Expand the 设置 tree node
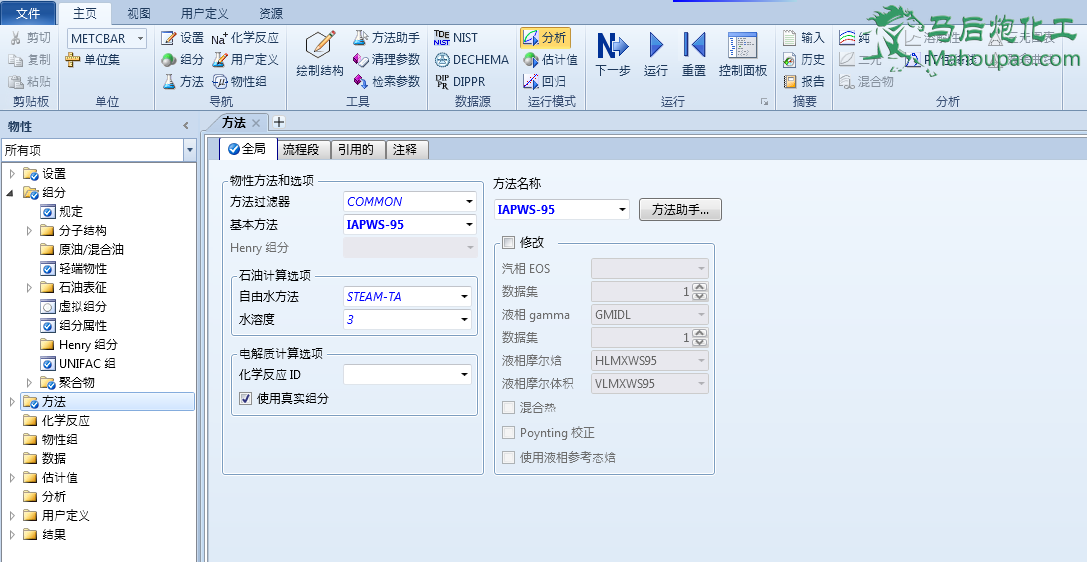1087x562 pixels. pyautogui.click(x=11, y=173)
